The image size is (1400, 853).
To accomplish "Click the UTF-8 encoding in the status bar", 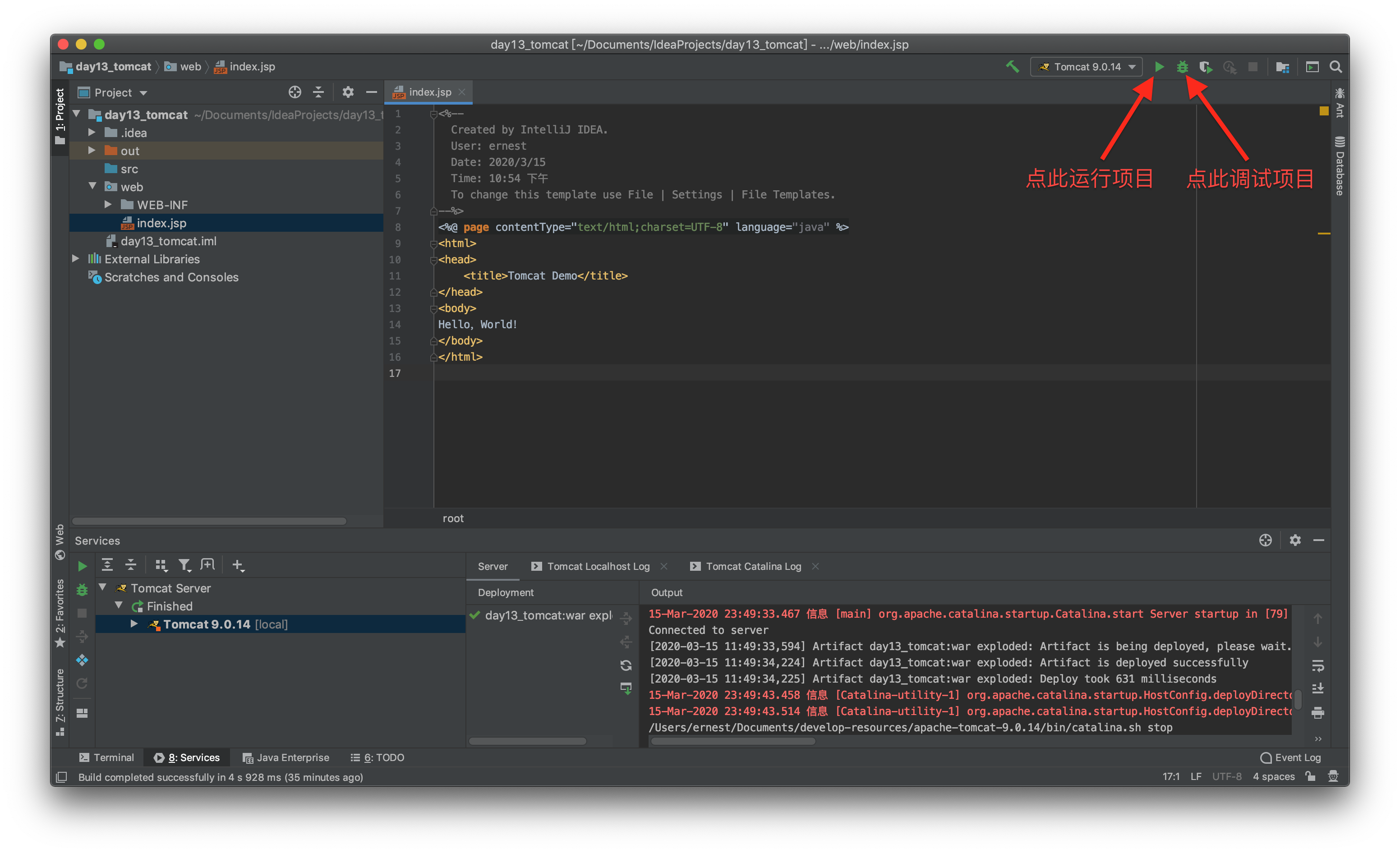I will (x=1226, y=776).
